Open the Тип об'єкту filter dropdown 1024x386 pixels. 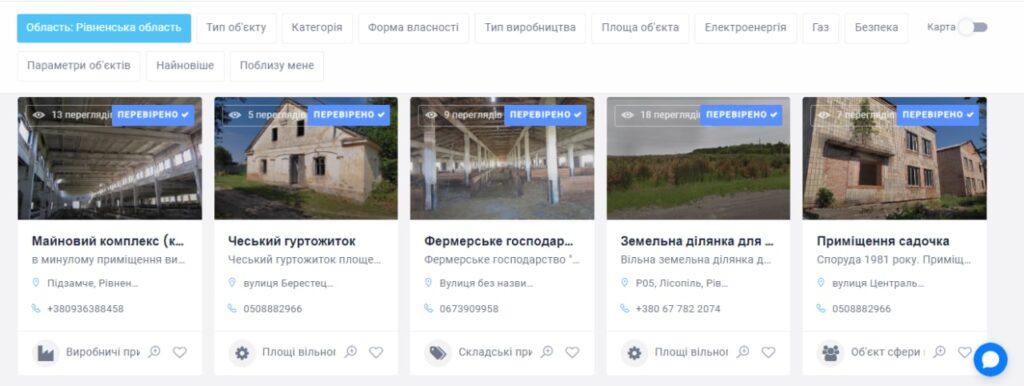236,27
